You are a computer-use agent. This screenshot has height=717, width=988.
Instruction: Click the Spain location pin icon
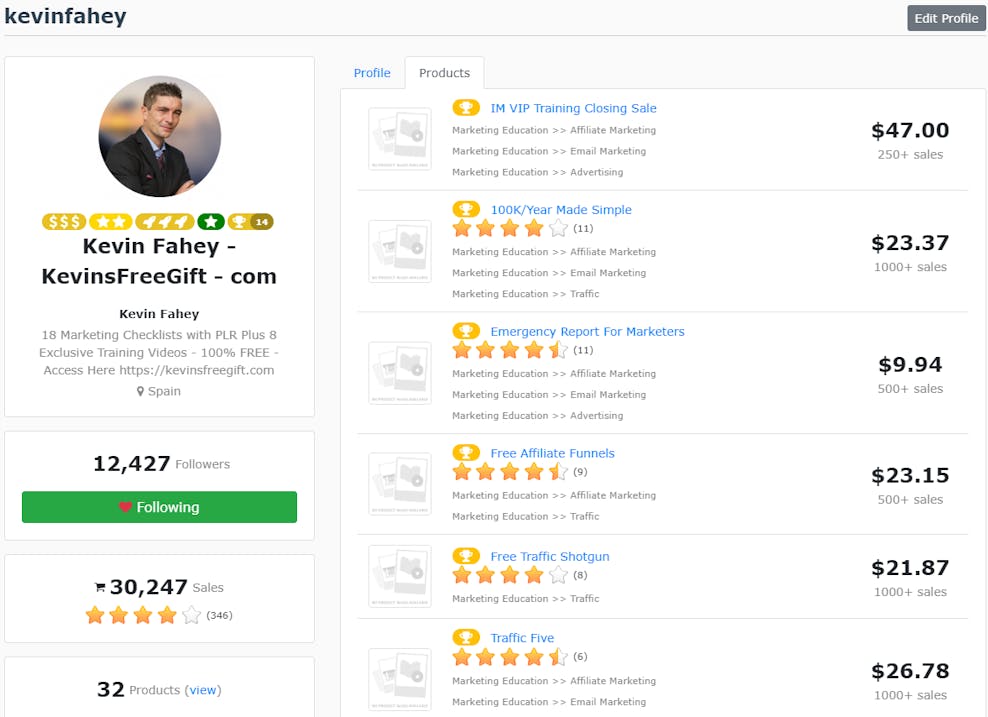[141, 392]
